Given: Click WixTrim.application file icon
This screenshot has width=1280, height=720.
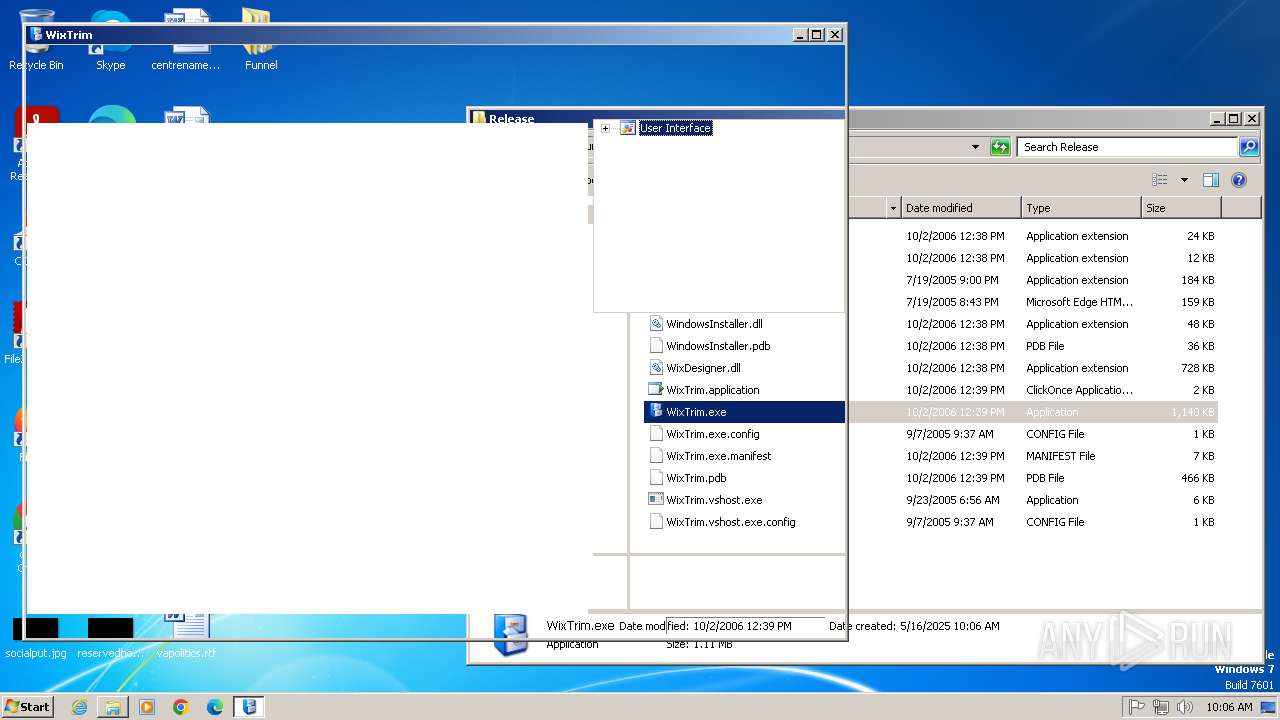Looking at the screenshot, I should coord(656,390).
